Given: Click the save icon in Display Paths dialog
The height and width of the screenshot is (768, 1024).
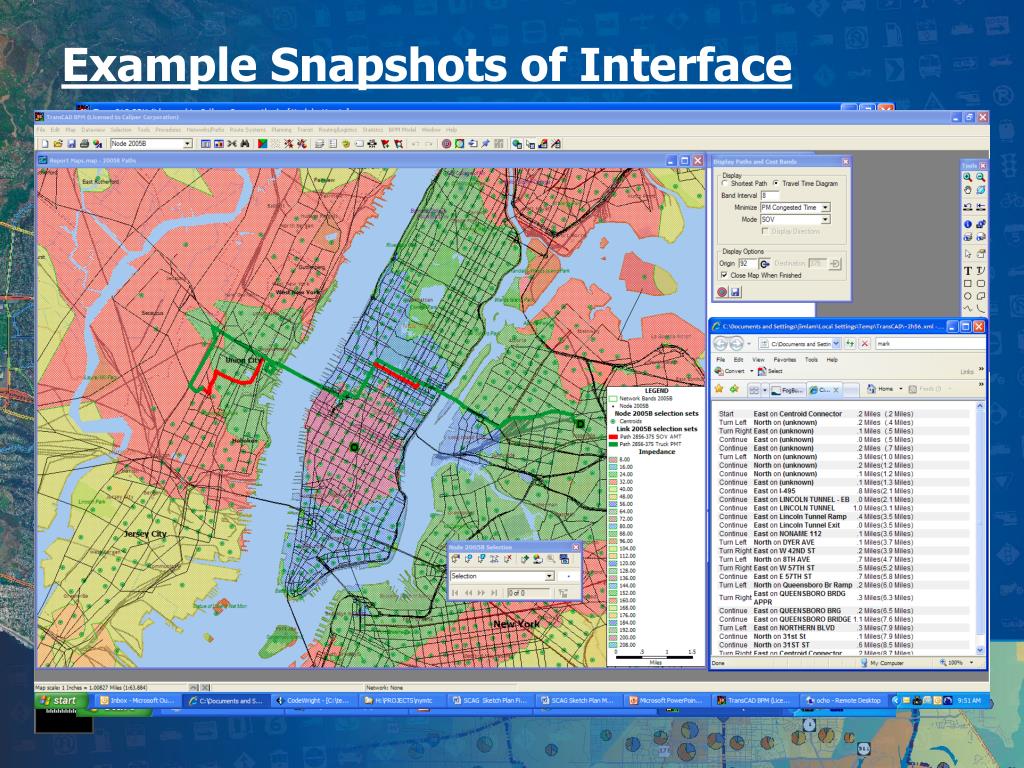Looking at the screenshot, I should pyautogui.click(x=736, y=292).
